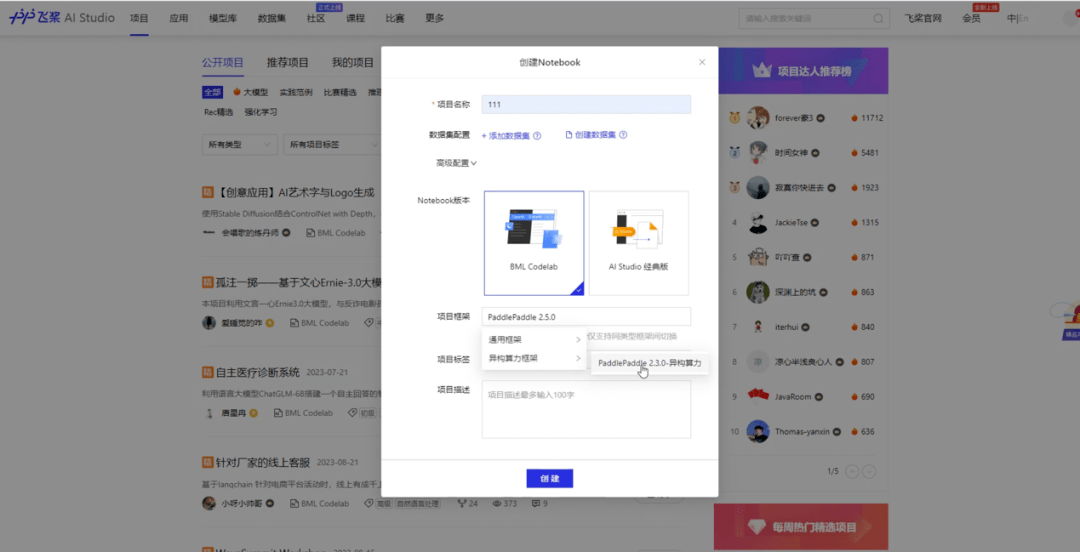
Task: Open 飞桨官网 link
Action: pos(922,19)
